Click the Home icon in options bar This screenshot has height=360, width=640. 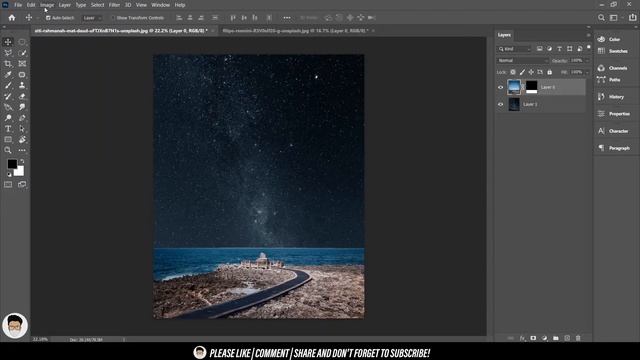(12, 18)
